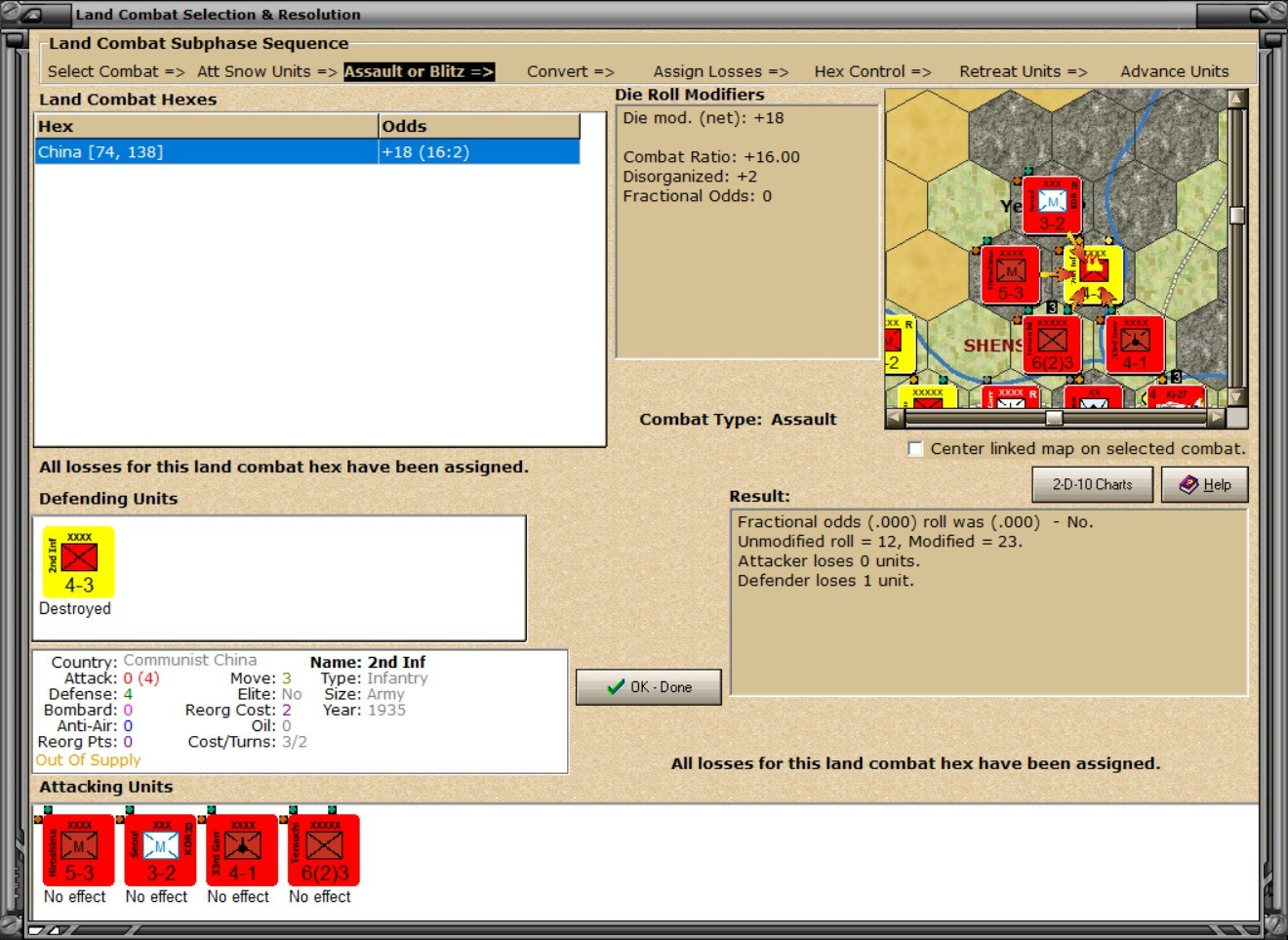Click the yellow XXXXX counter at the map bottom
This screenshot has width=1288, height=940.
(x=927, y=396)
